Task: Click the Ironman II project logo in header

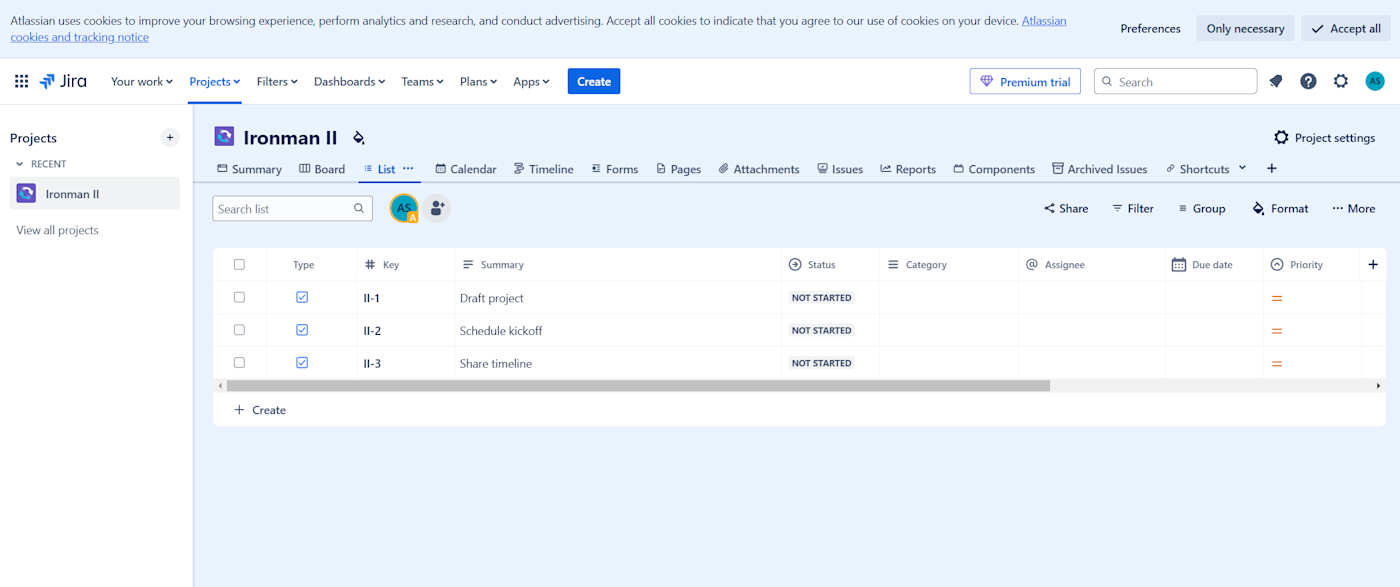Action: (225, 137)
